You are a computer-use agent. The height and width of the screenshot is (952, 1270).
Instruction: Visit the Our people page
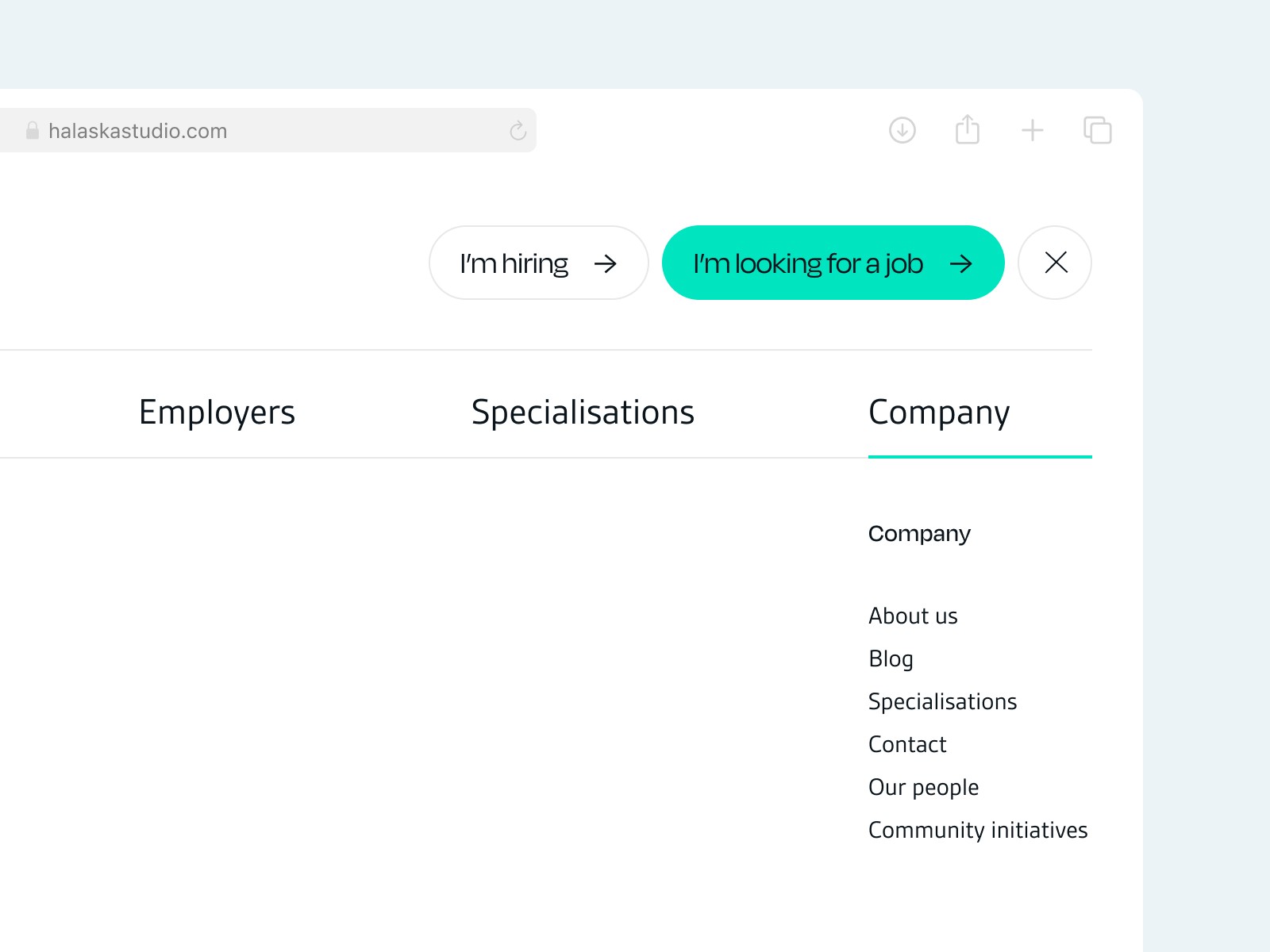[923, 787]
